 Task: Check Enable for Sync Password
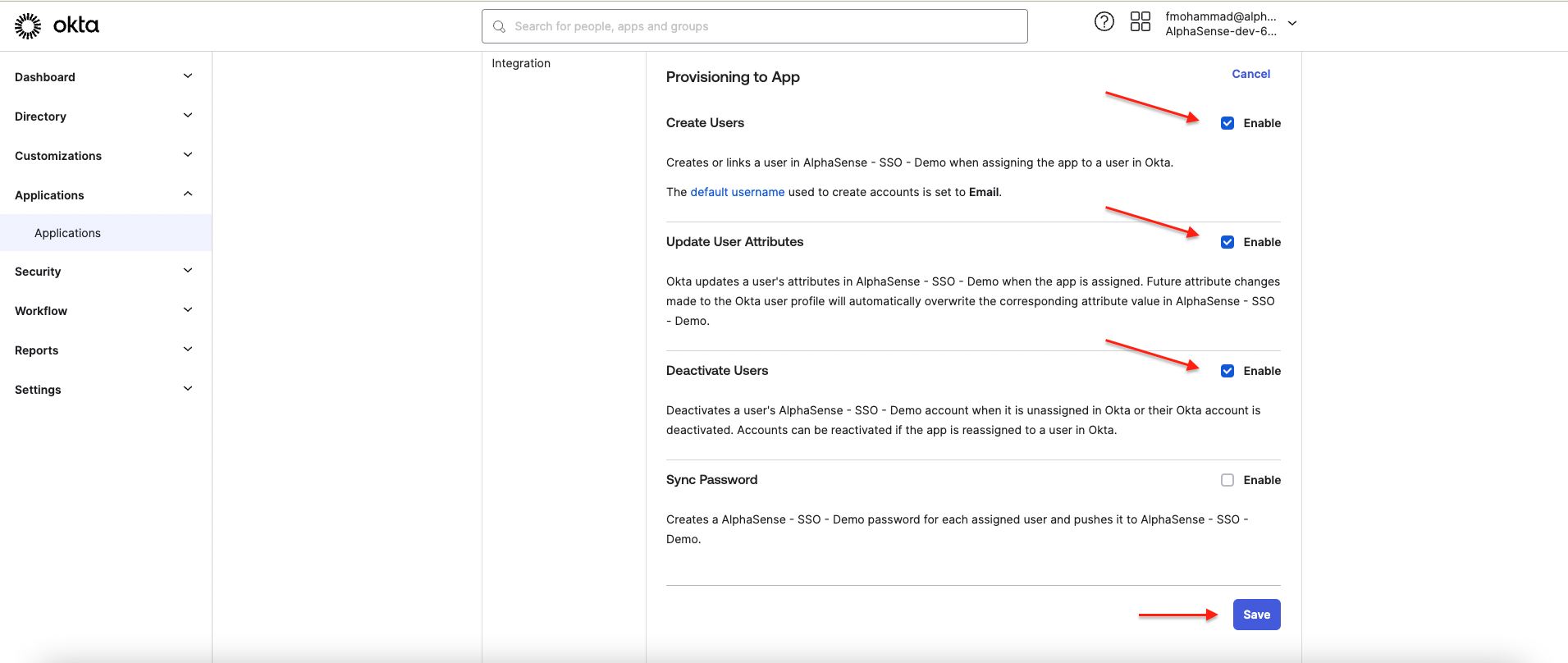1227,480
